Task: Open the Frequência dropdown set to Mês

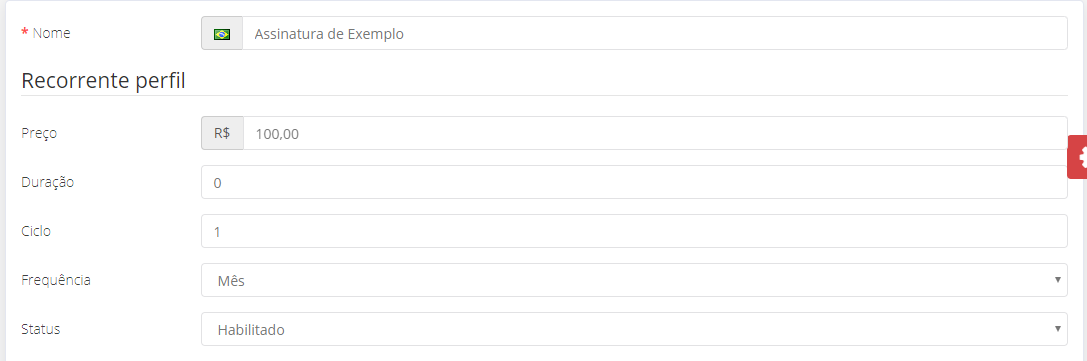Action: click(634, 280)
